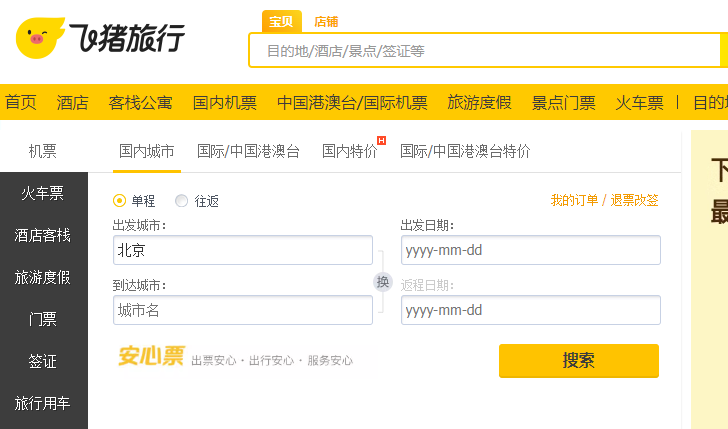
Task: Open 退票改签 link
Action: pyautogui.click(x=634, y=201)
